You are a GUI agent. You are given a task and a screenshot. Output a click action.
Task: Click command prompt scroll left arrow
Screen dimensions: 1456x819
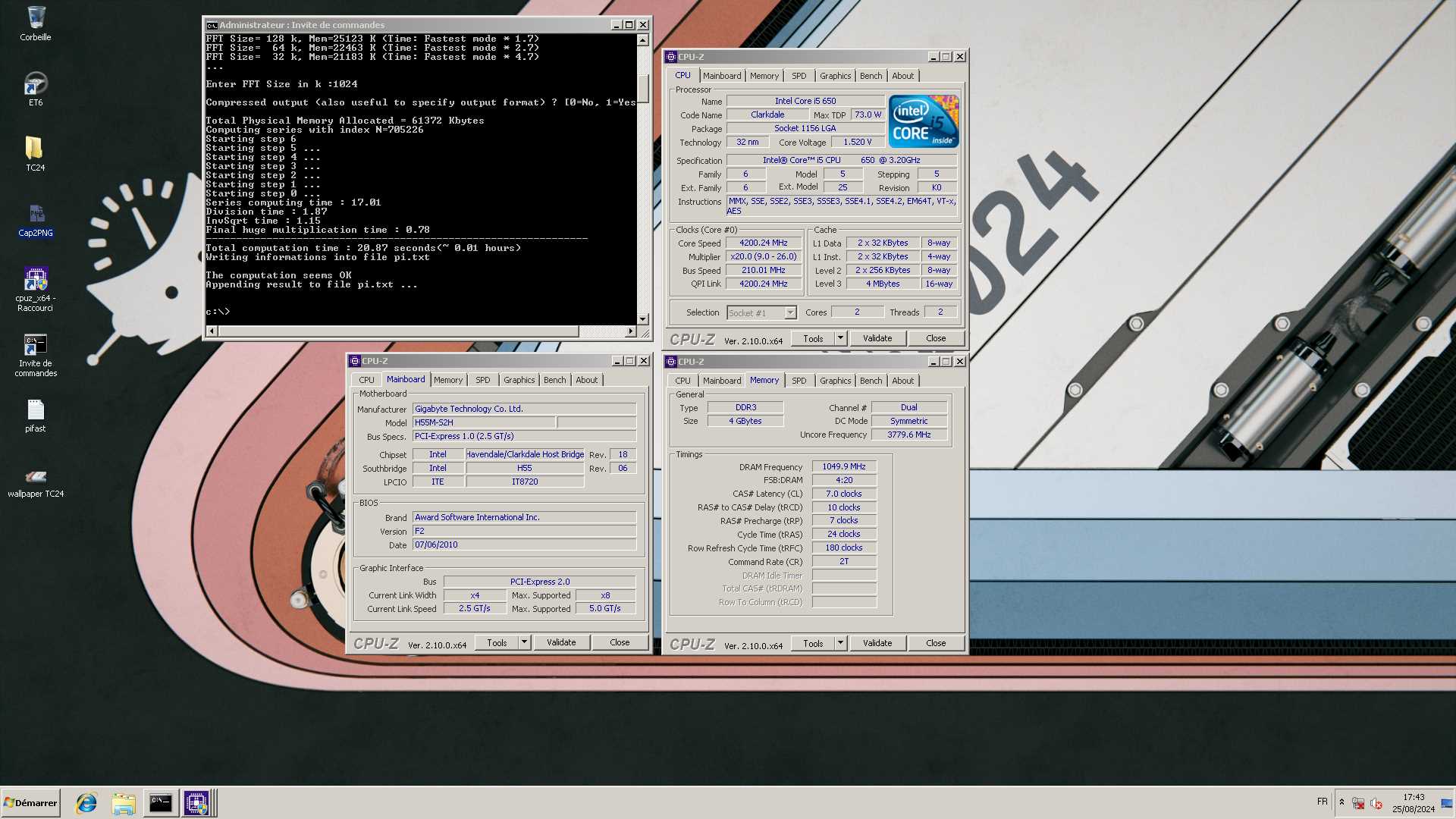[212, 331]
